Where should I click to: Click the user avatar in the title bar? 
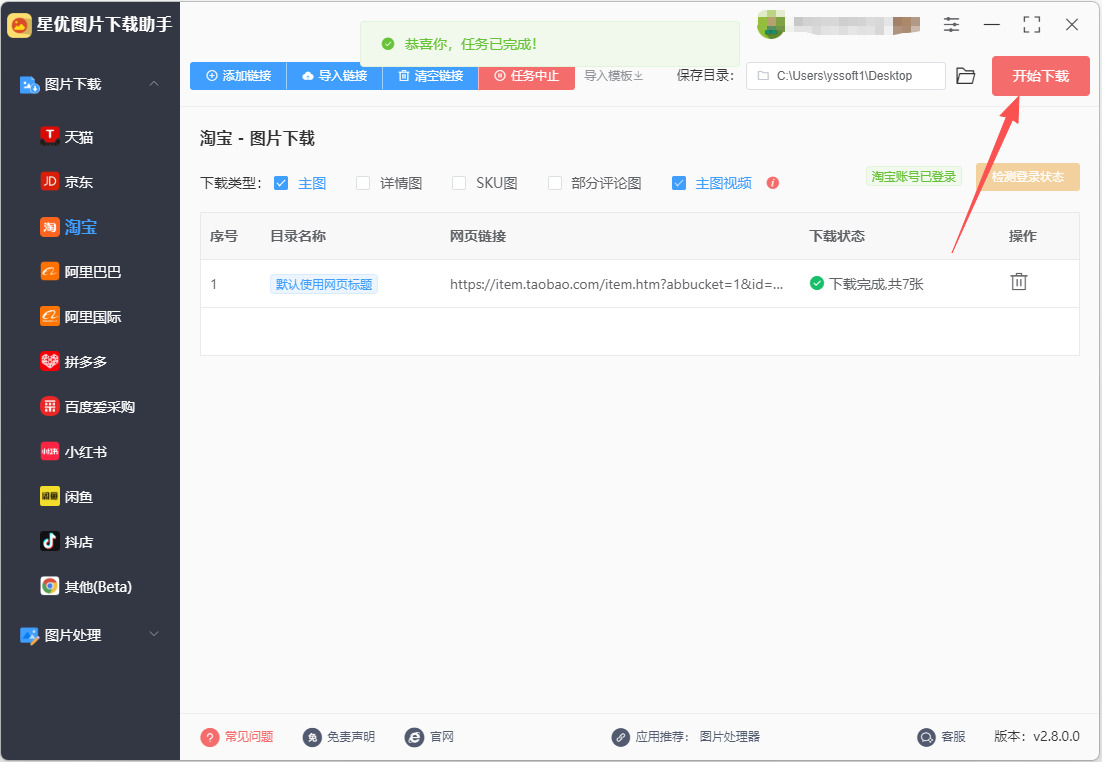(771, 25)
